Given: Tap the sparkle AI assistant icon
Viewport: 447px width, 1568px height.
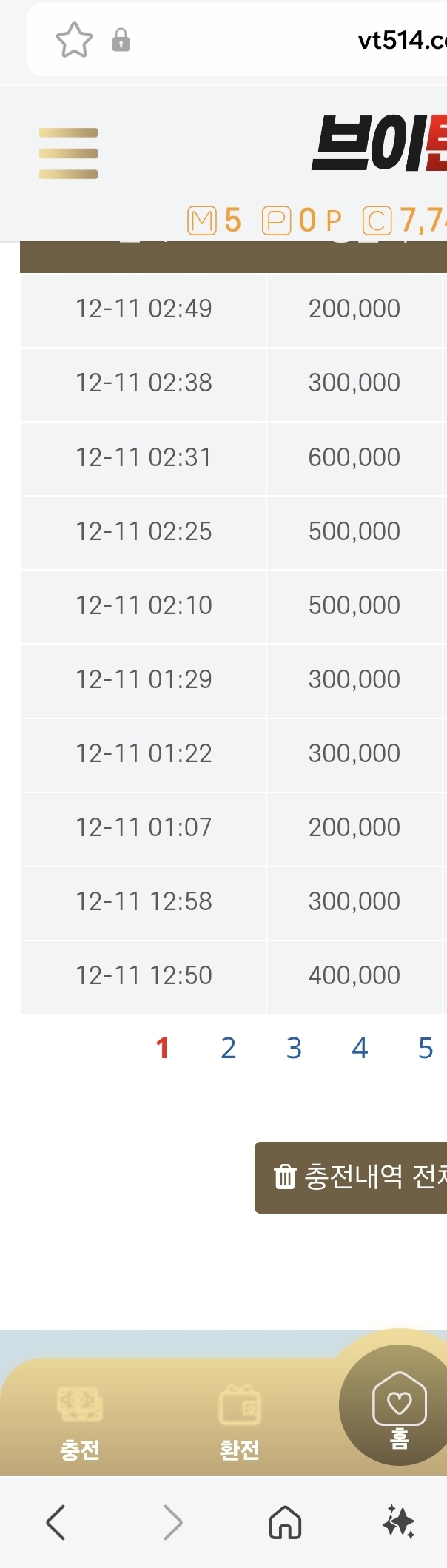Looking at the screenshot, I should [x=398, y=1523].
